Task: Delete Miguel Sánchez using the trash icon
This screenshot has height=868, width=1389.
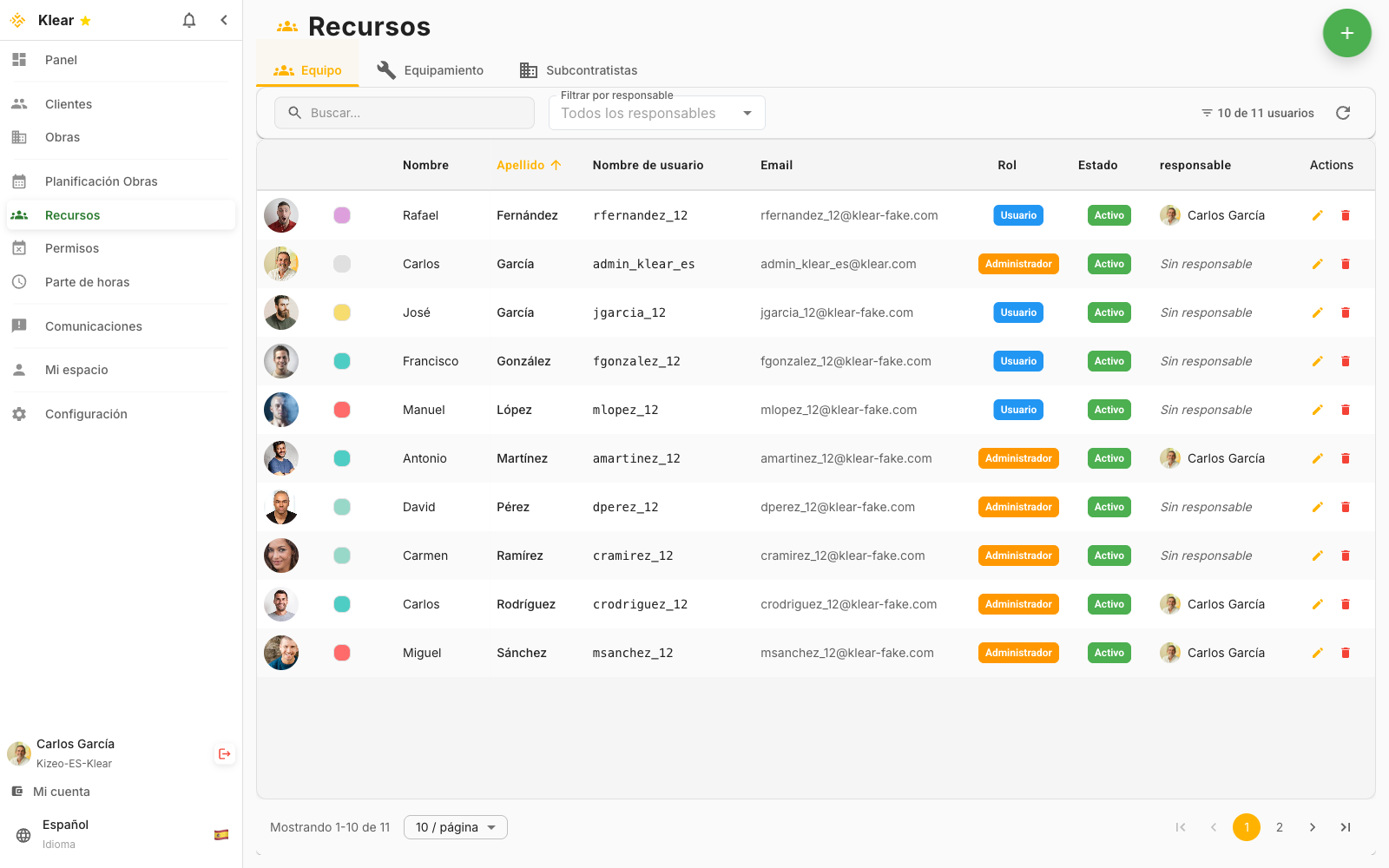Action: (1346, 653)
